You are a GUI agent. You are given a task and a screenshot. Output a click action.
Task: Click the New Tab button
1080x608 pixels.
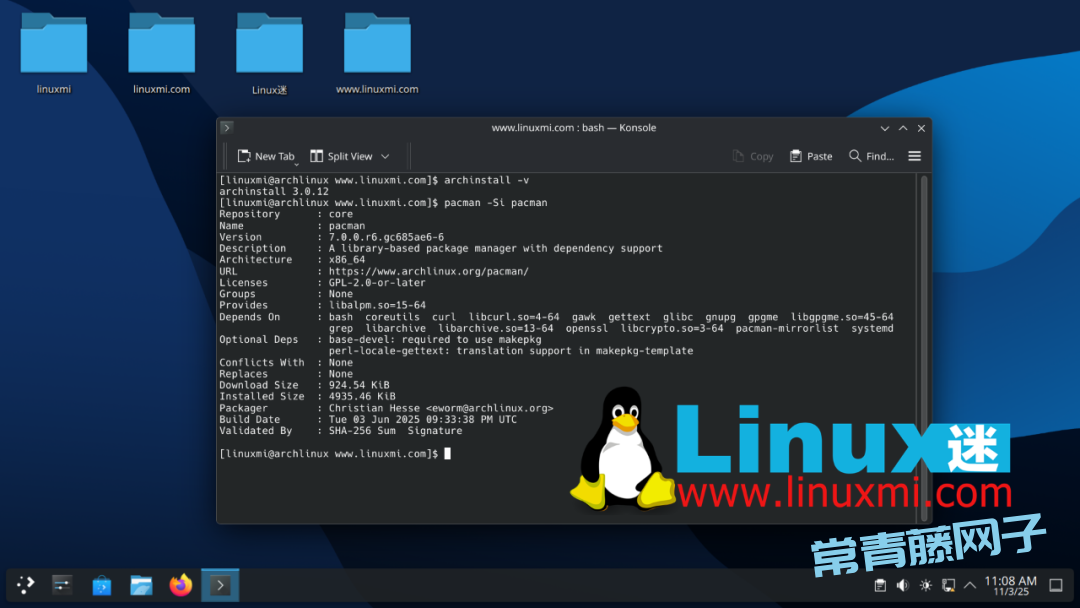point(266,156)
